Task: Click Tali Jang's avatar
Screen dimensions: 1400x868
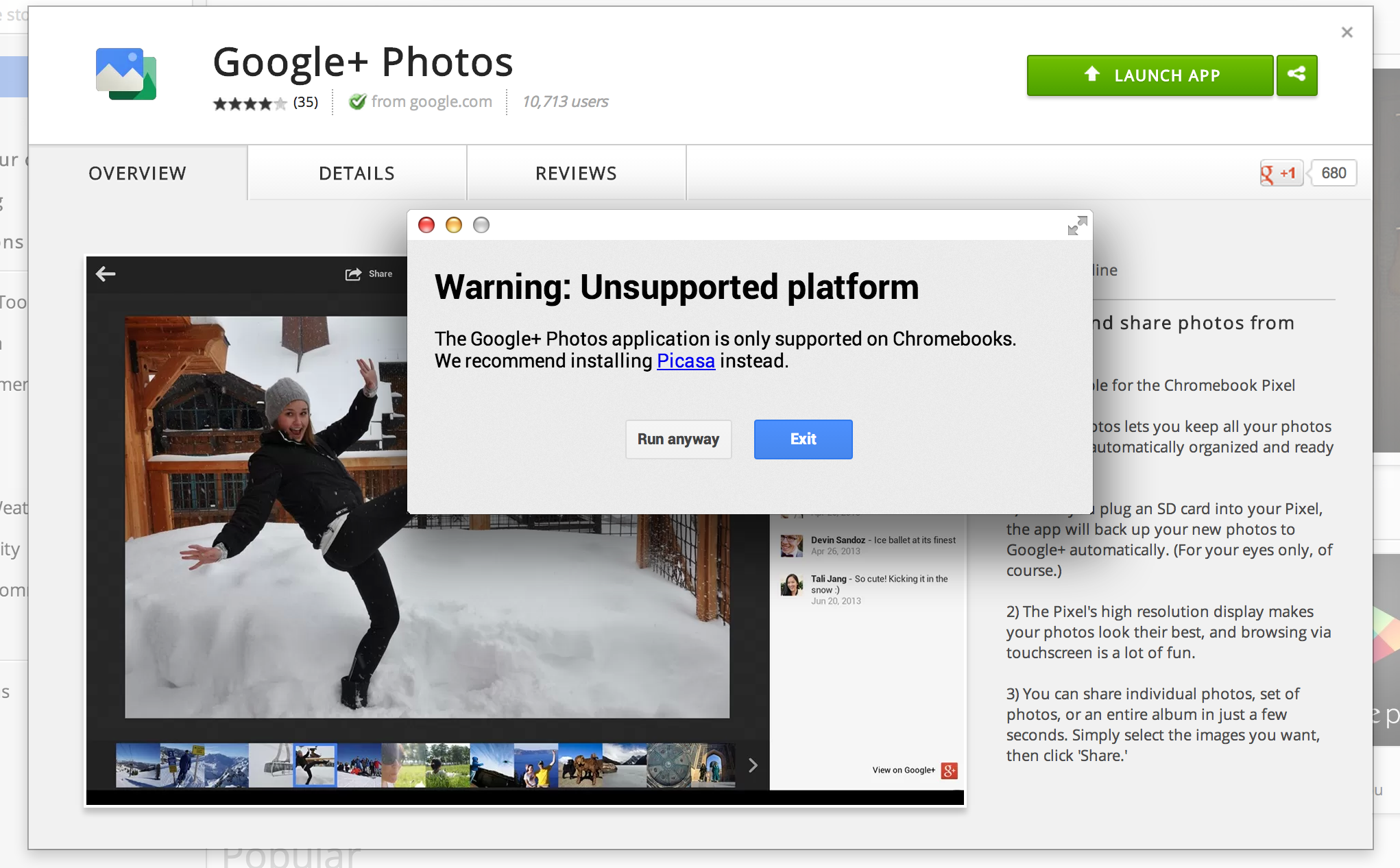Action: 792,585
